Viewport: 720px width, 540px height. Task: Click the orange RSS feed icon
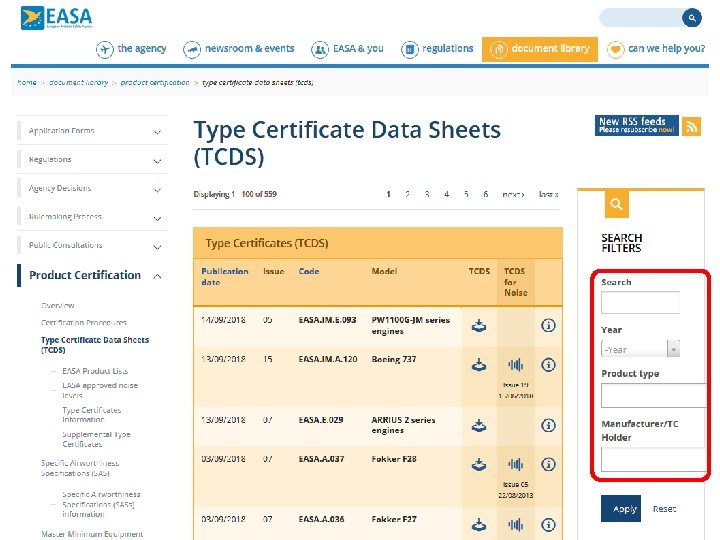[x=692, y=126]
